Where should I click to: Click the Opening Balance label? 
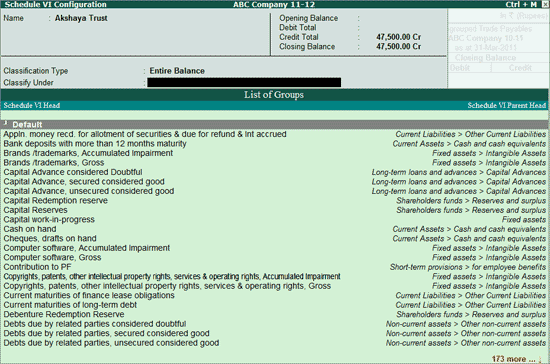click(309, 18)
